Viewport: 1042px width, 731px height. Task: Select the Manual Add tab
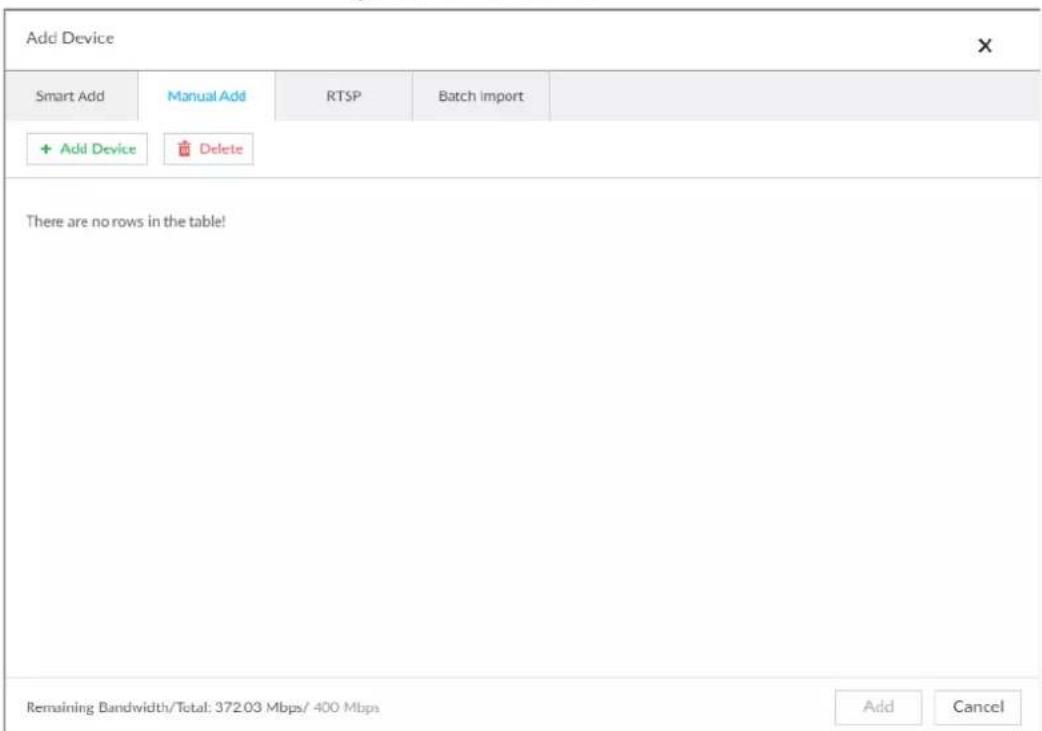pyautogui.click(x=207, y=96)
